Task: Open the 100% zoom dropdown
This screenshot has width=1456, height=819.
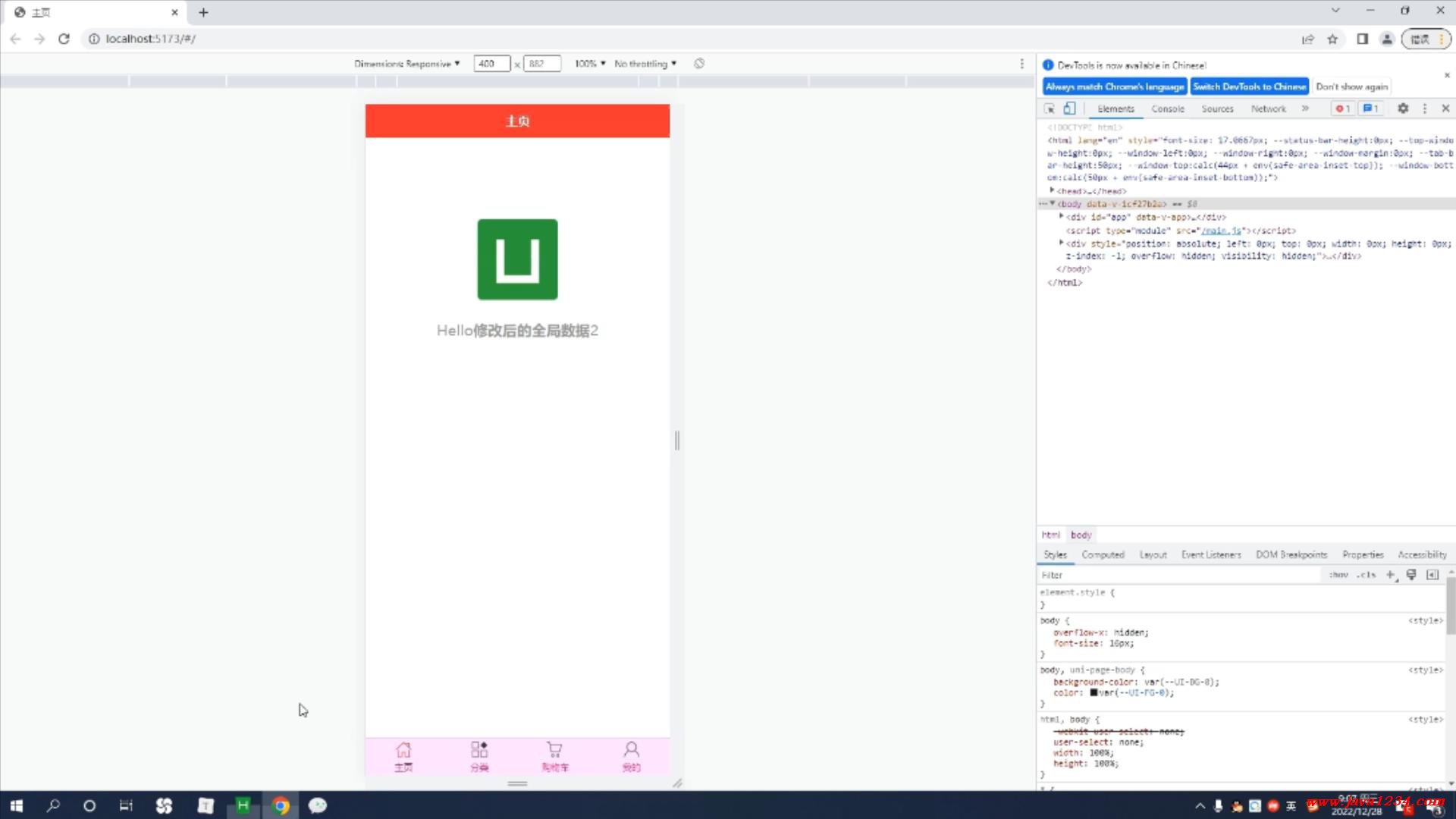Action: [x=590, y=64]
